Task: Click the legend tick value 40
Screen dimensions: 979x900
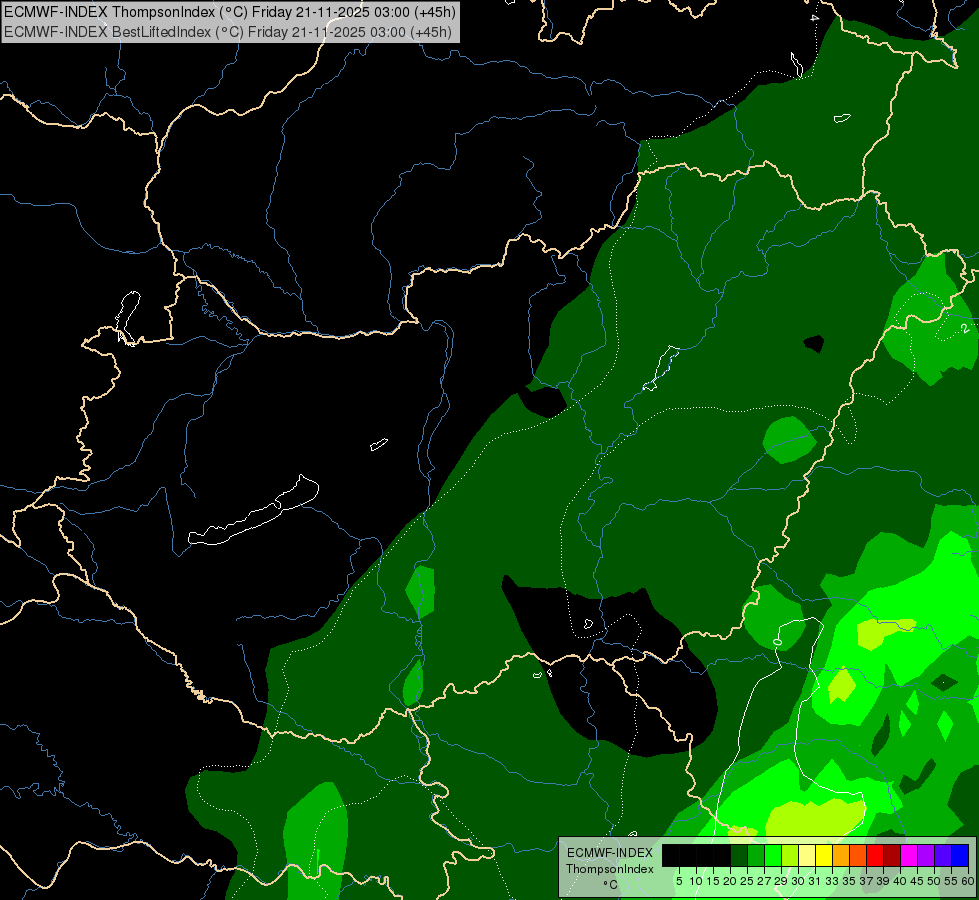Action: click(900, 881)
